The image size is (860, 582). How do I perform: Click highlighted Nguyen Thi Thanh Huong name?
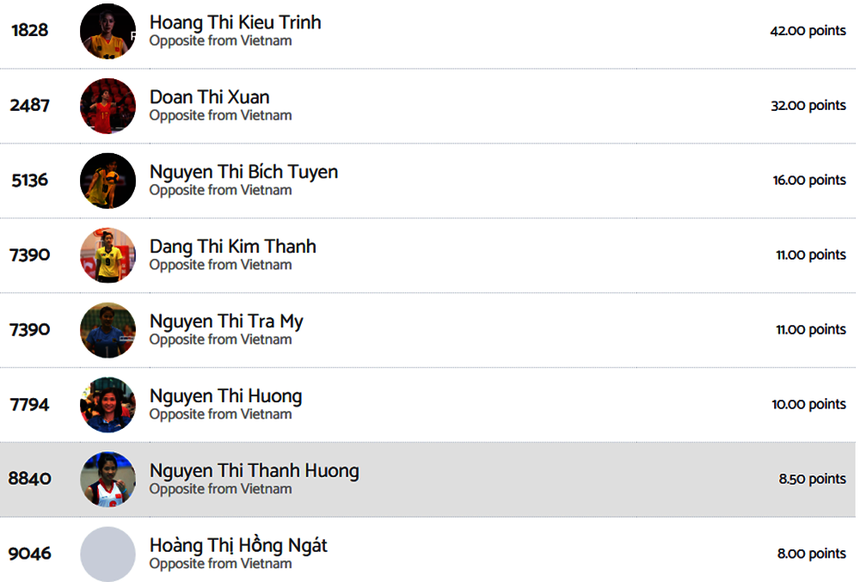(254, 470)
